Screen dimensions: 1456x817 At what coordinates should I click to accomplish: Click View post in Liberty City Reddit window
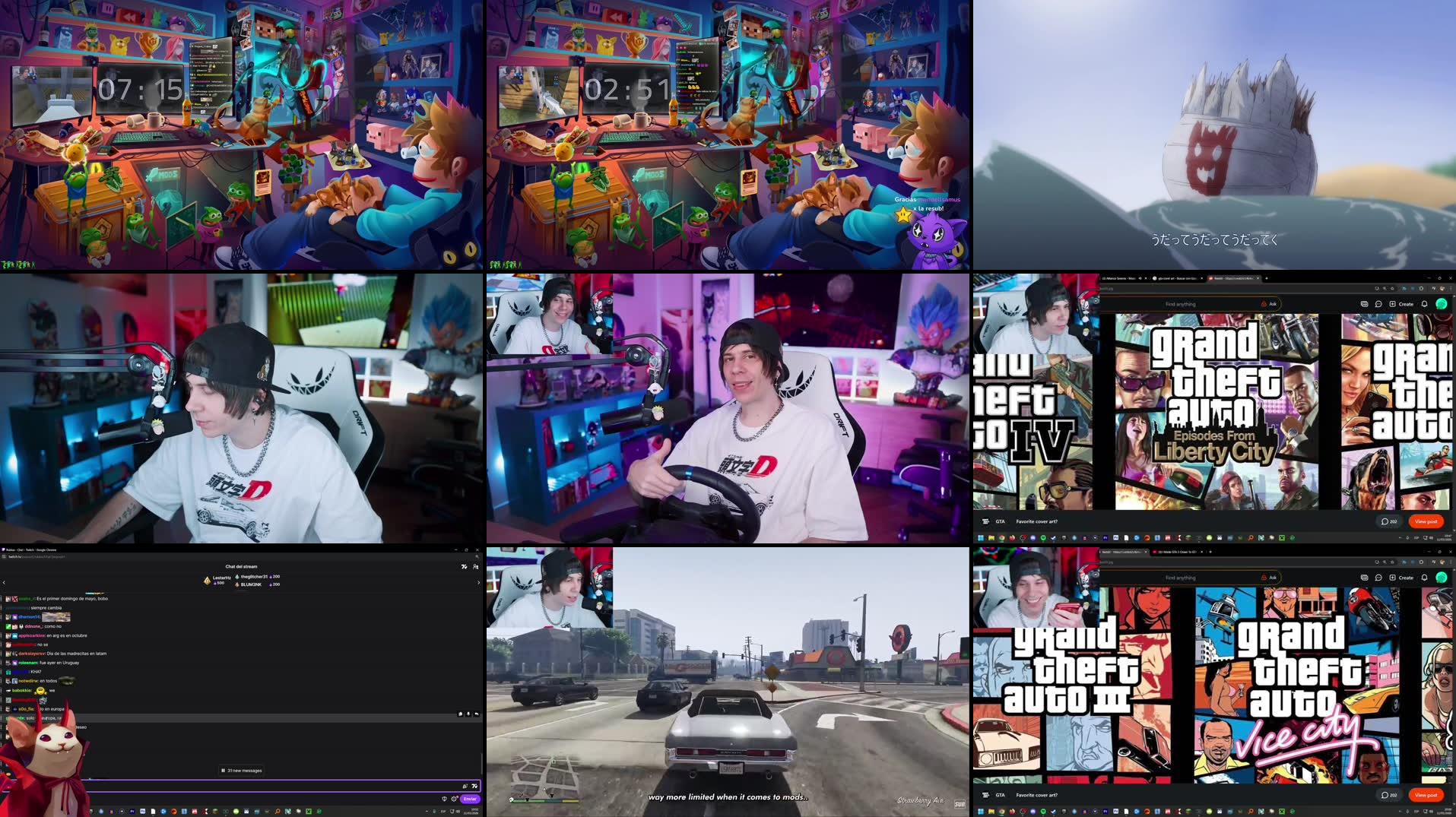click(1426, 521)
